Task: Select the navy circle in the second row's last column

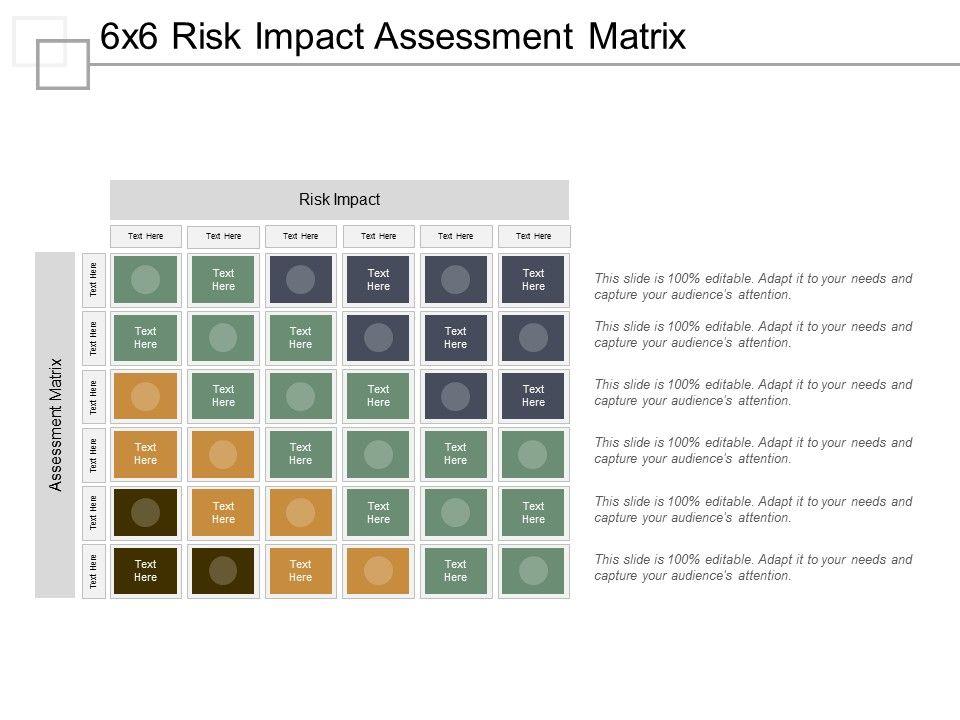Action: click(534, 337)
